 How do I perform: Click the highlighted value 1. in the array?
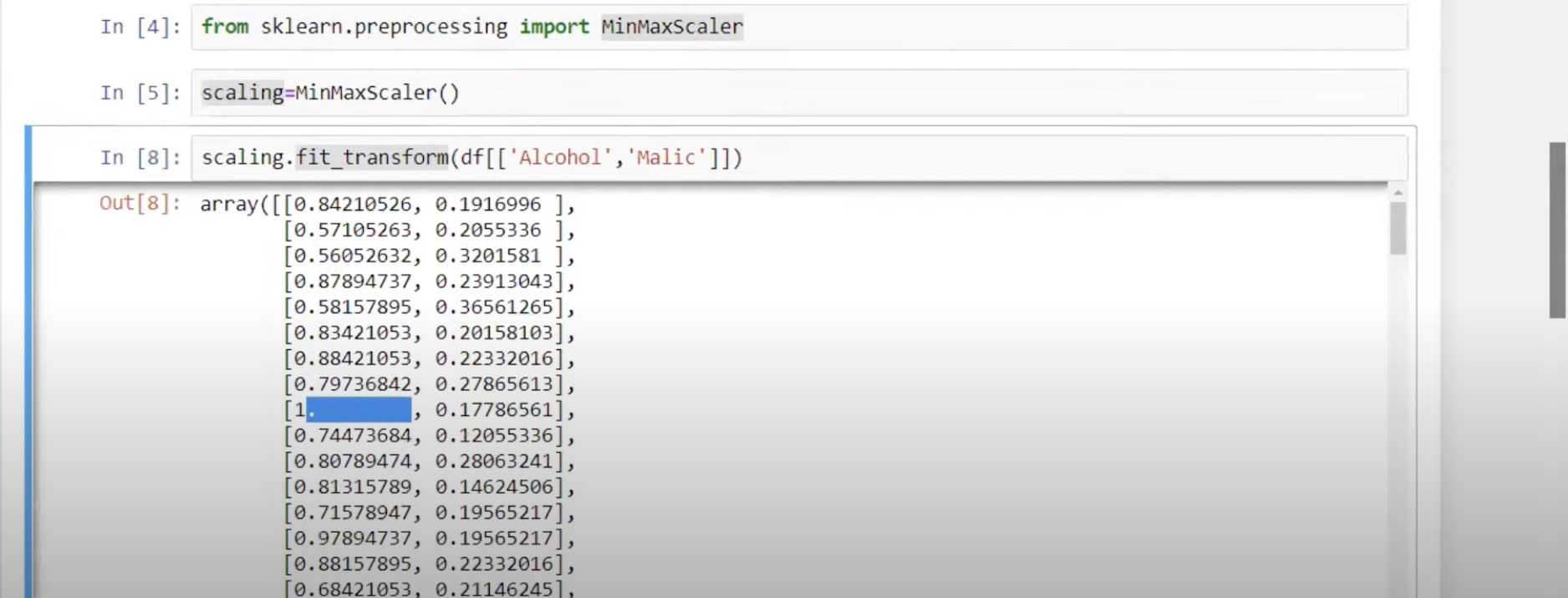tap(352, 410)
